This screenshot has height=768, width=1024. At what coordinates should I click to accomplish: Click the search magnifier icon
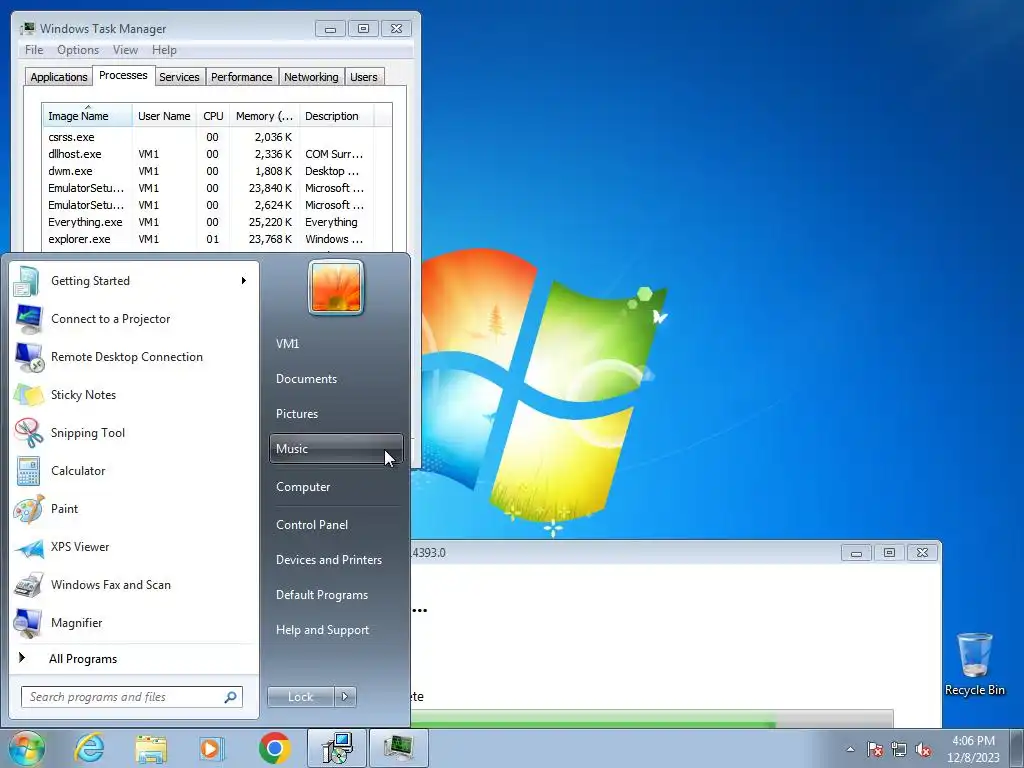(230, 697)
